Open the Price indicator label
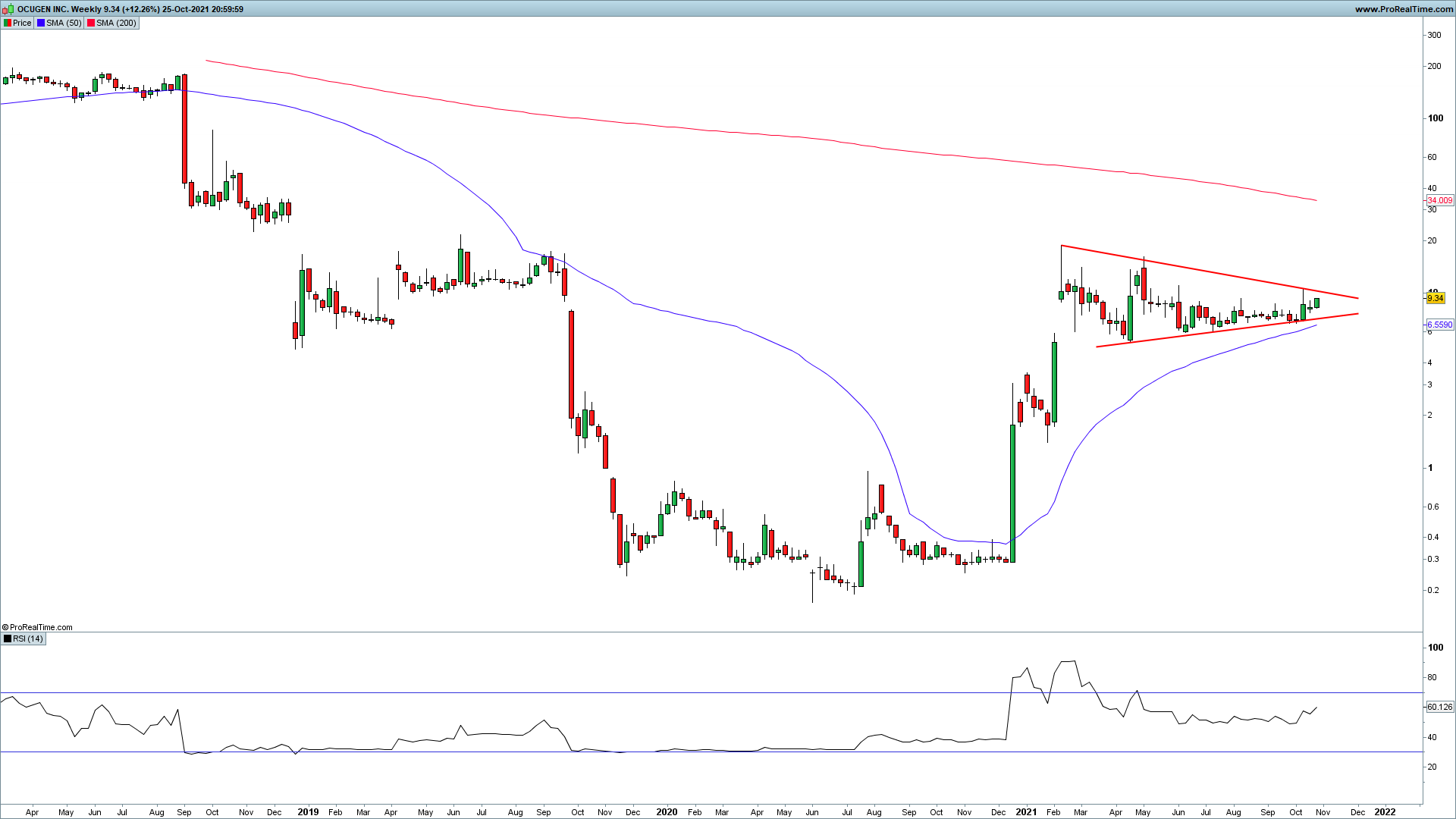 tap(22, 24)
